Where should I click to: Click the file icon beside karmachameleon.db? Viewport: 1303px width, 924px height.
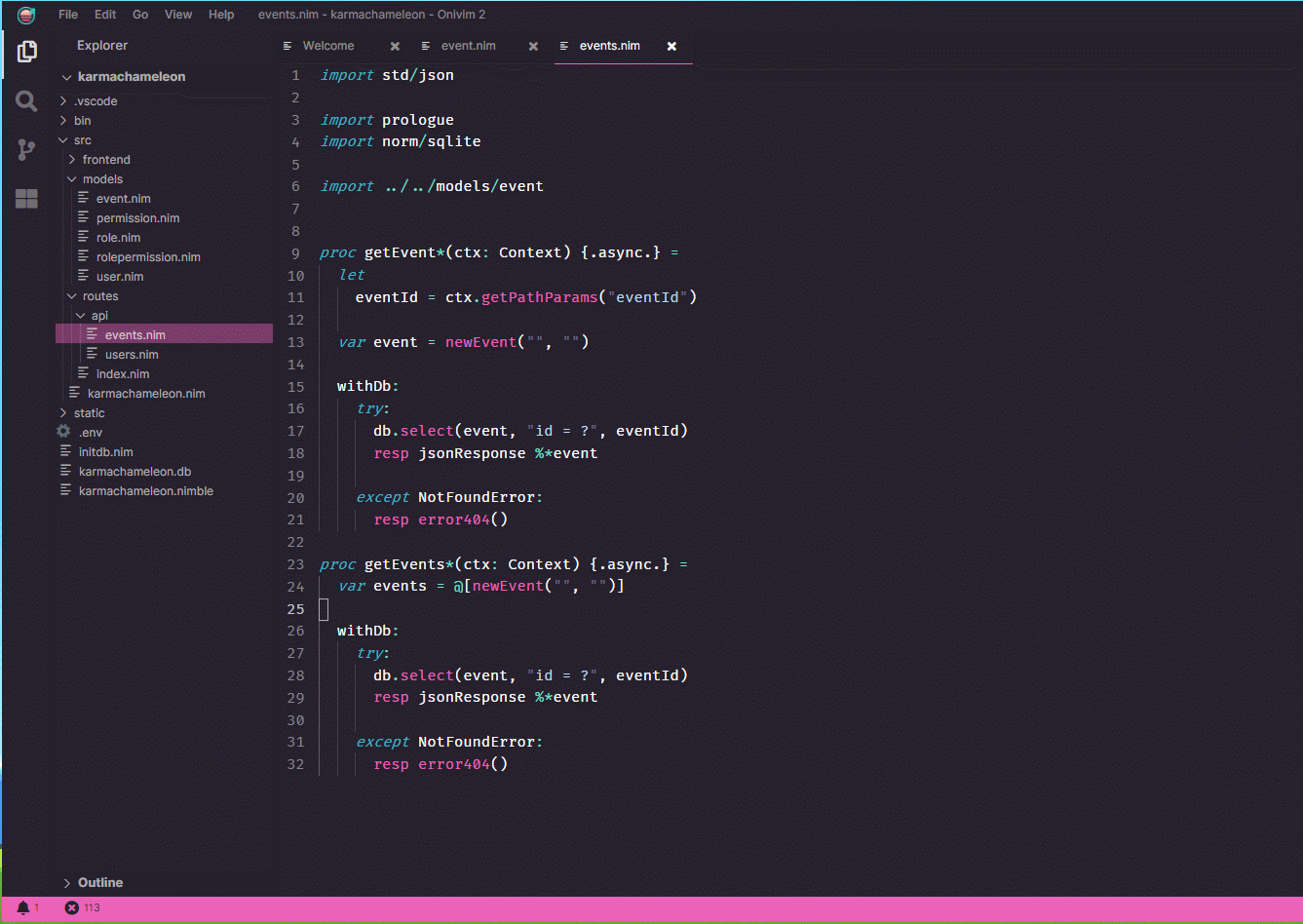pos(66,471)
